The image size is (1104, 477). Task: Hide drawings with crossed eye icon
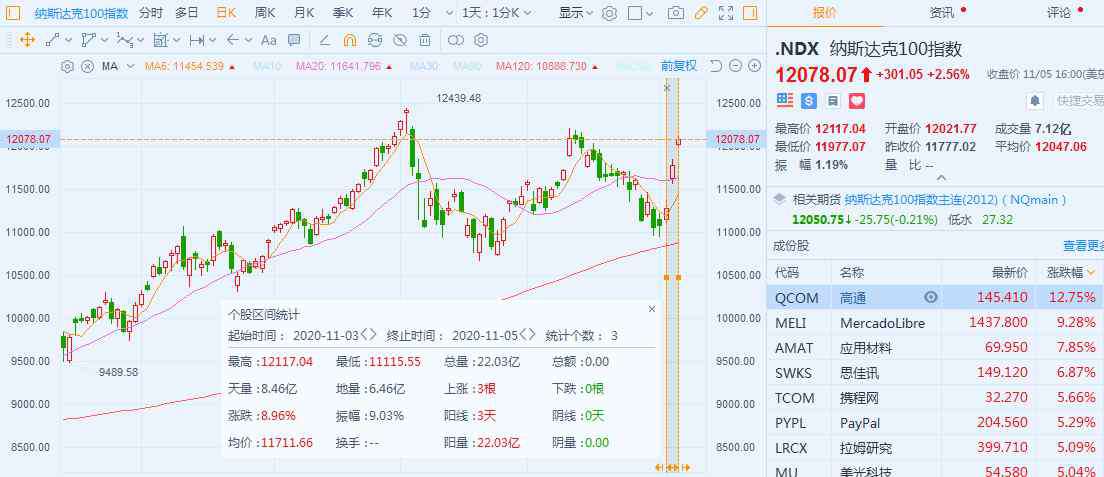tap(400, 40)
